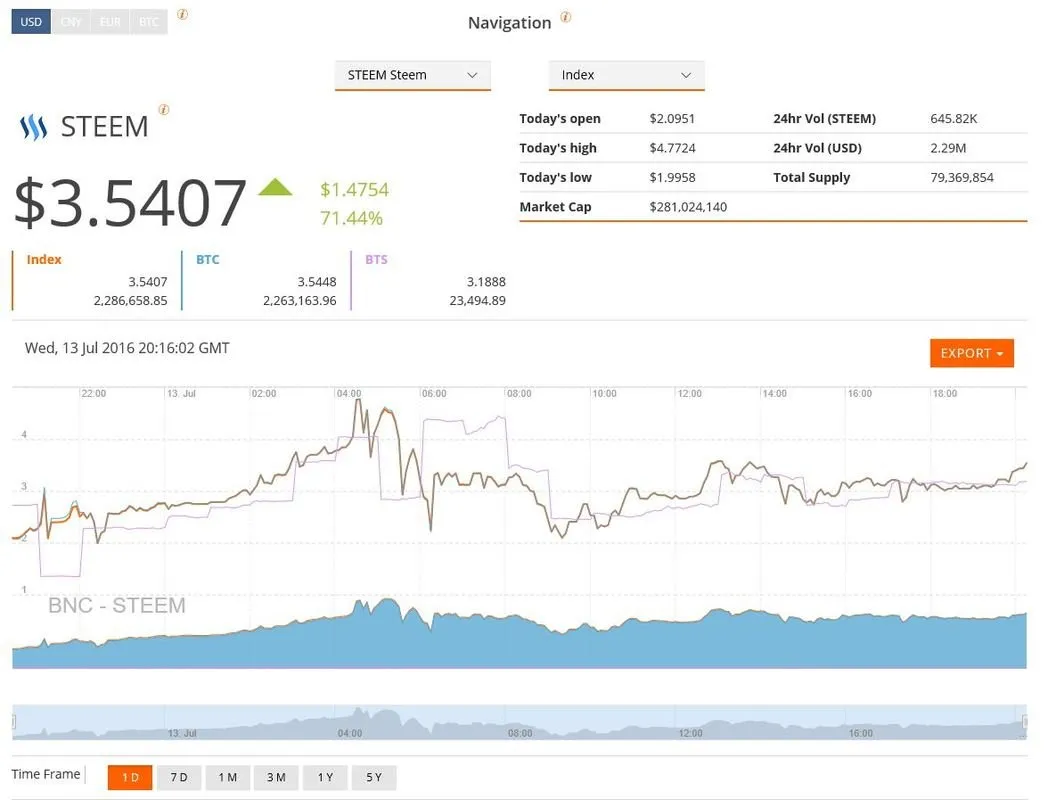Click the 18:00 label on main chart axis

[945, 393]
